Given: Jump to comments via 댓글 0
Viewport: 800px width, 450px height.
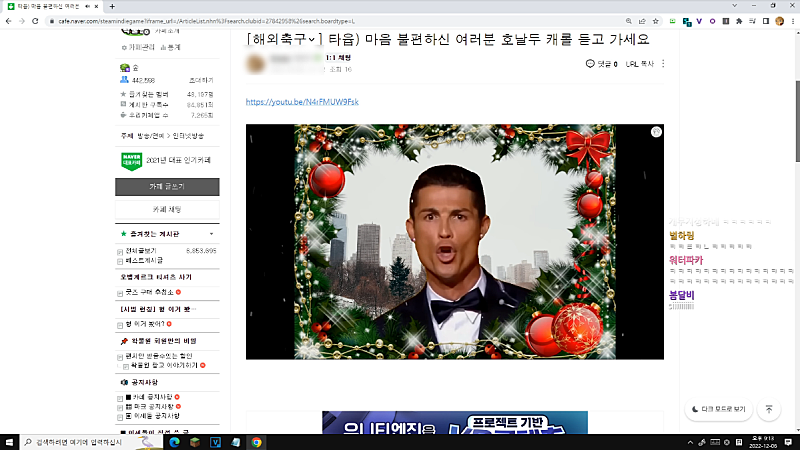Looking at the screenshot, I should (602, 64).
